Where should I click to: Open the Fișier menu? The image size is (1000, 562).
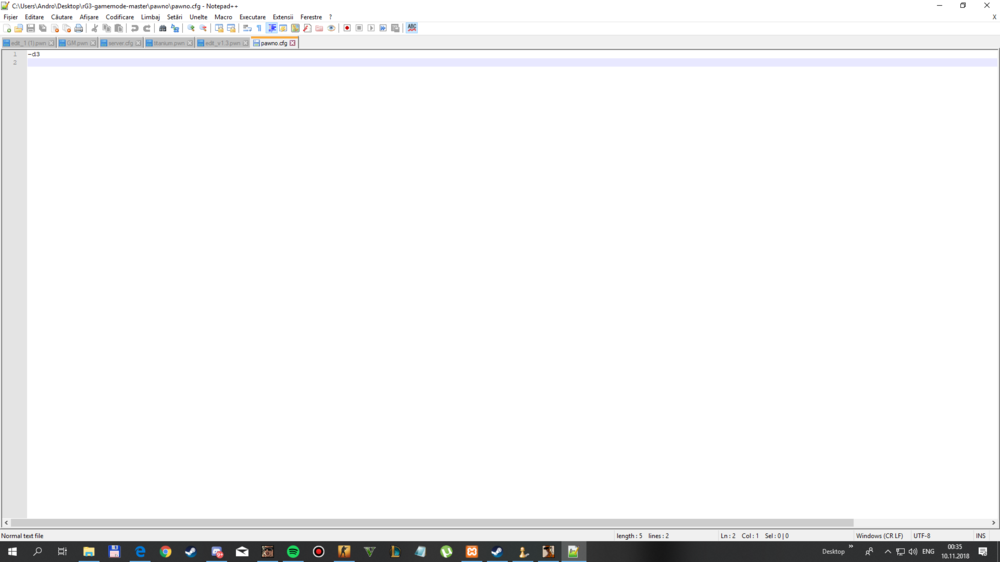click(x=11, y=17)
